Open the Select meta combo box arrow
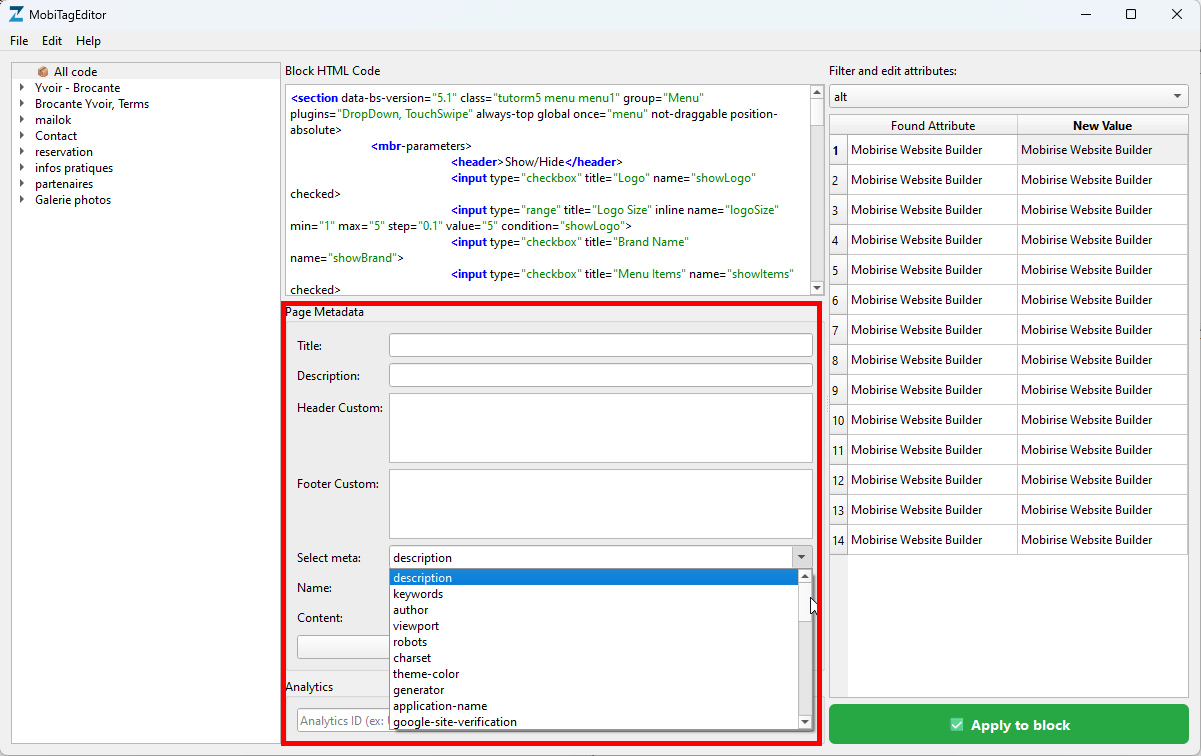The height and width of the screenshot is (756, 1201). point(801,557)
